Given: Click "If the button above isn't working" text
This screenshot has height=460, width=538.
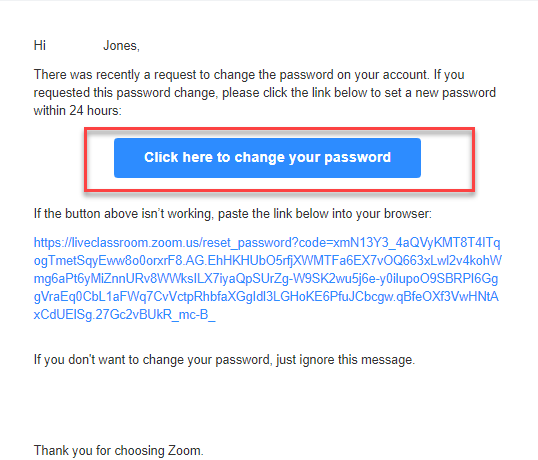Looking at the screenshot, I should coord(124,213).
